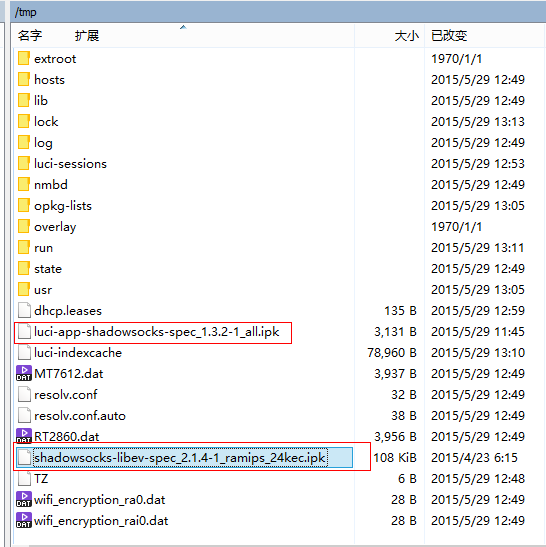This screenshot has height=547, width=546.
Task: Sort by the 名字 column header
Action: 30,36
